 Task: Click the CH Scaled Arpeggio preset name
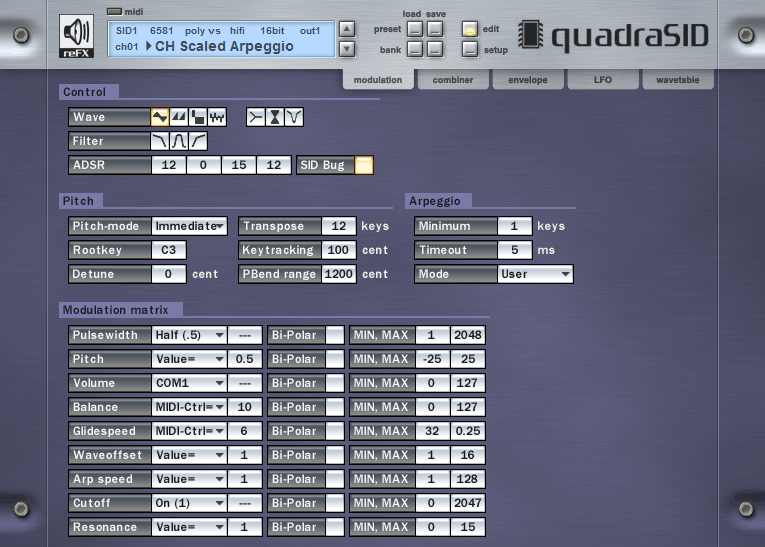pos(224,46)
